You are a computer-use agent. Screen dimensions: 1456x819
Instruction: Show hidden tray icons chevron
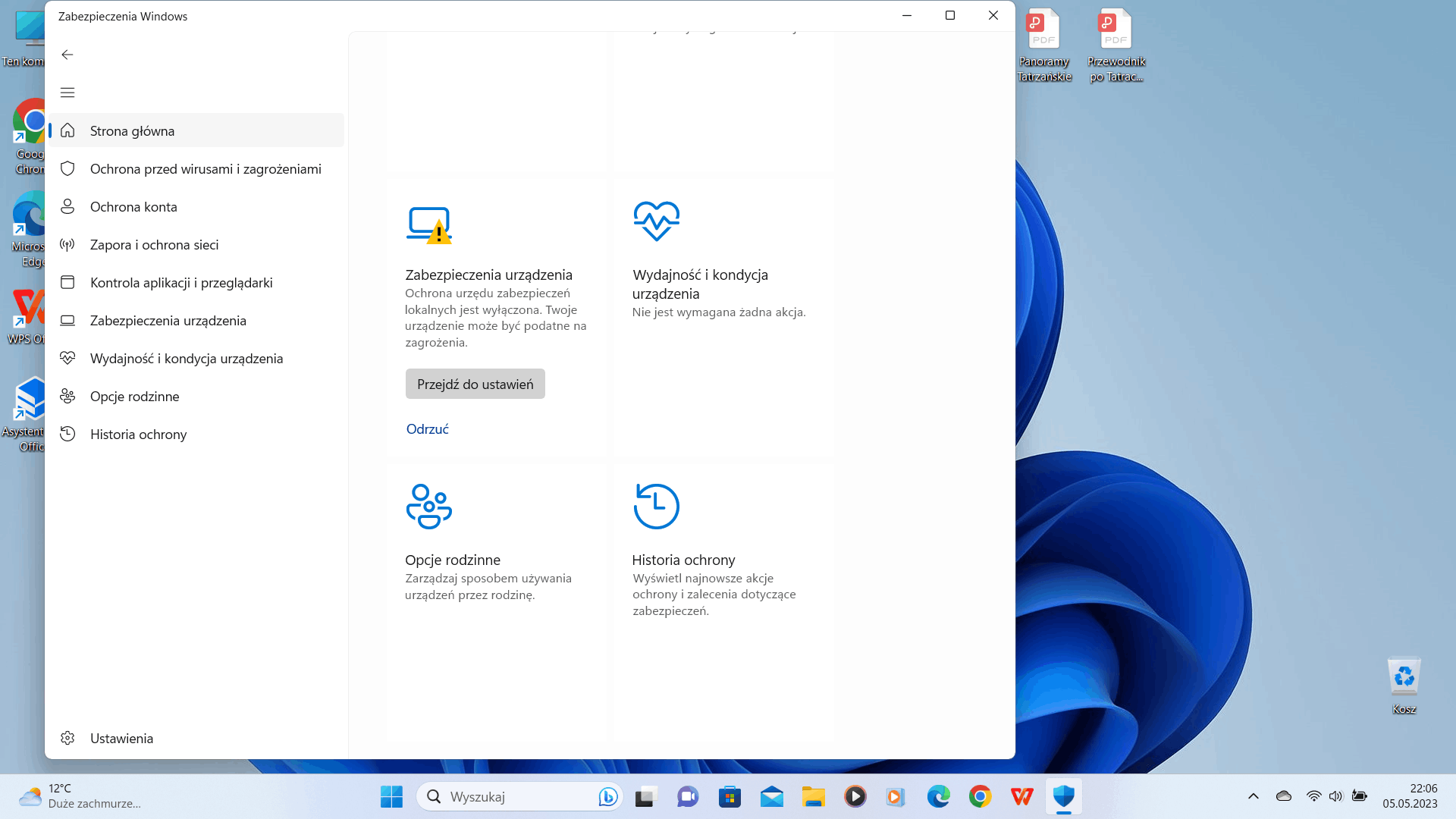(1253, 796)
